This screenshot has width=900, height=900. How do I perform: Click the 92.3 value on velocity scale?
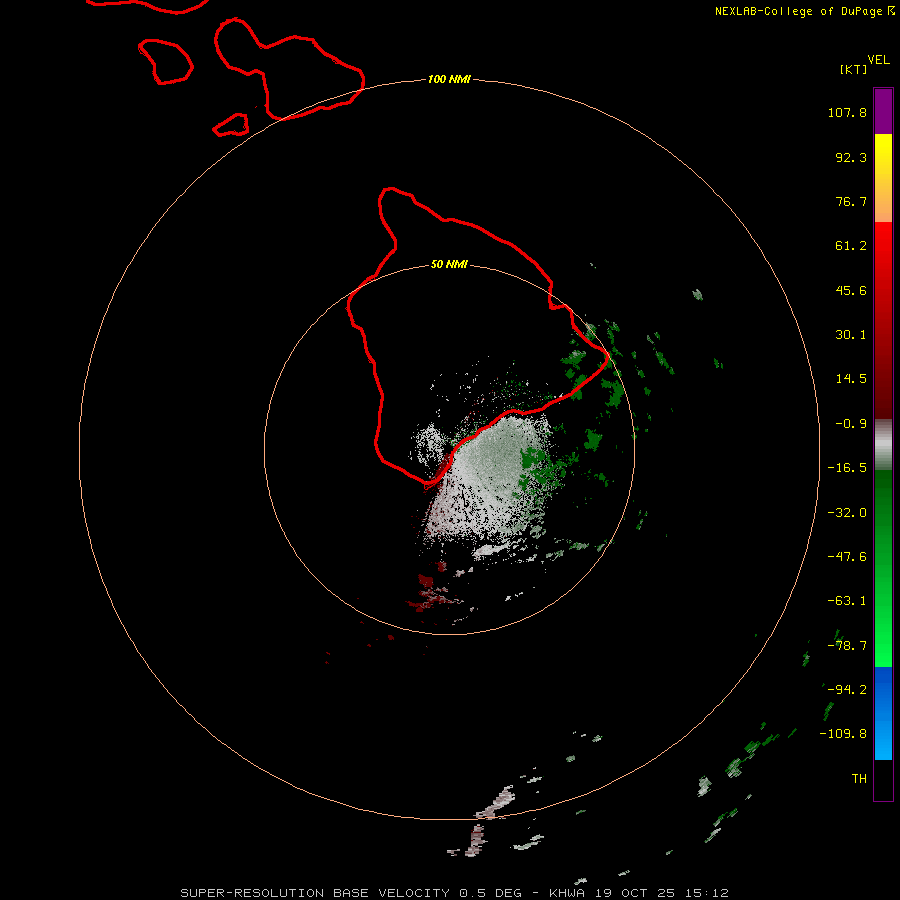(x=851, y=157)
